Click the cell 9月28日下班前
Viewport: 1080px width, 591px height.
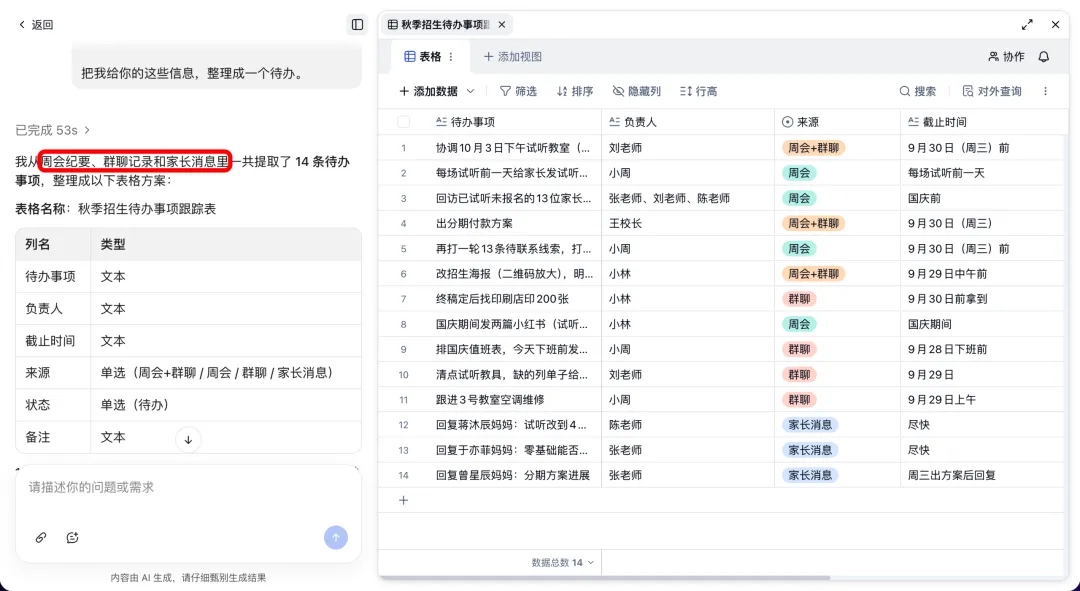point(982,349)
